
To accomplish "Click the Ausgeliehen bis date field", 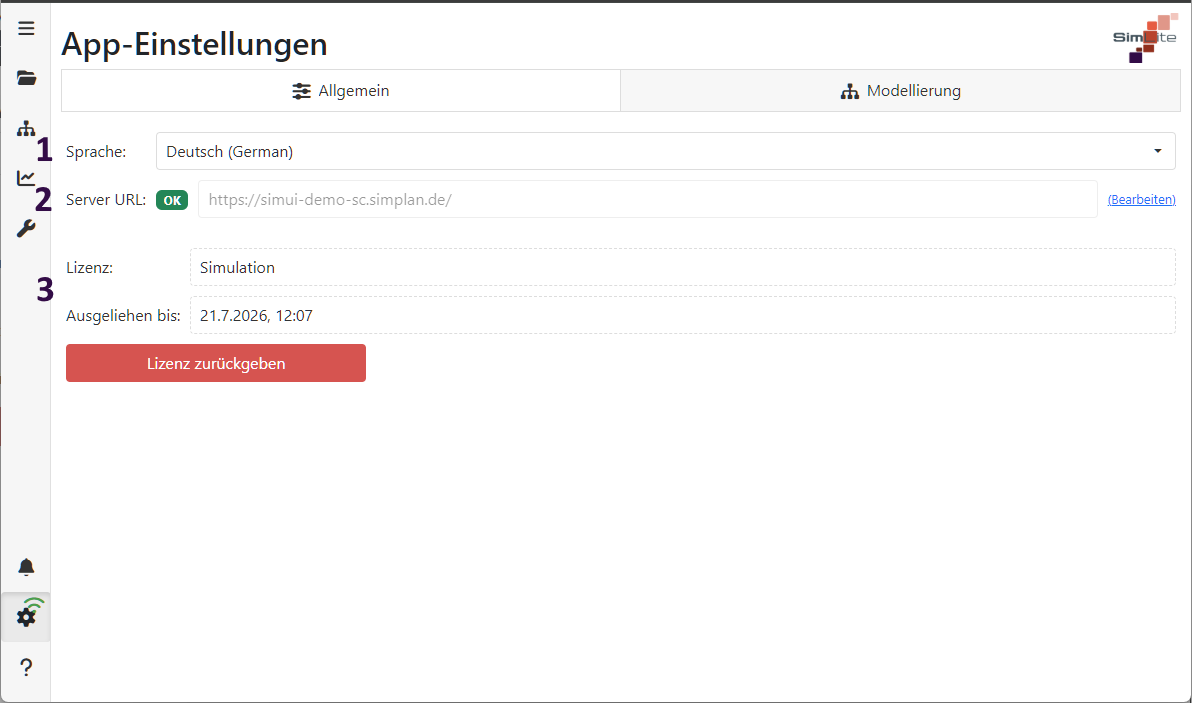I will click(683, 315).
